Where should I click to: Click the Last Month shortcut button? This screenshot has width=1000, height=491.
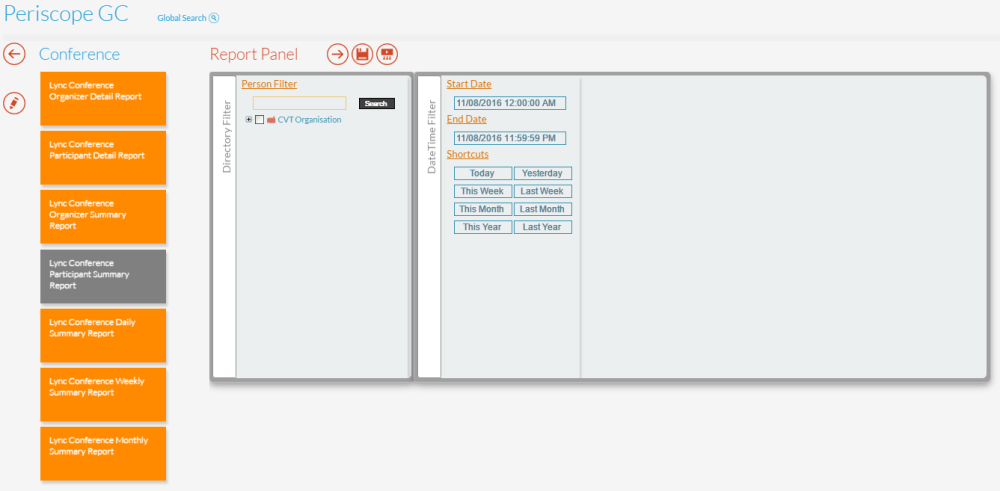tap(543, 209)
